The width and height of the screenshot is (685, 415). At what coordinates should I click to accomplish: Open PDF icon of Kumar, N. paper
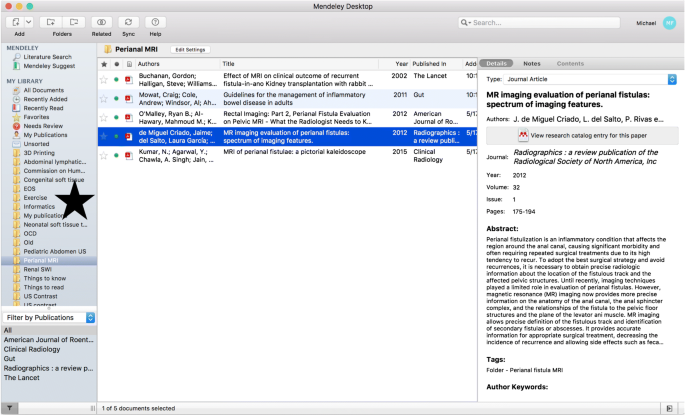[128, 155]
